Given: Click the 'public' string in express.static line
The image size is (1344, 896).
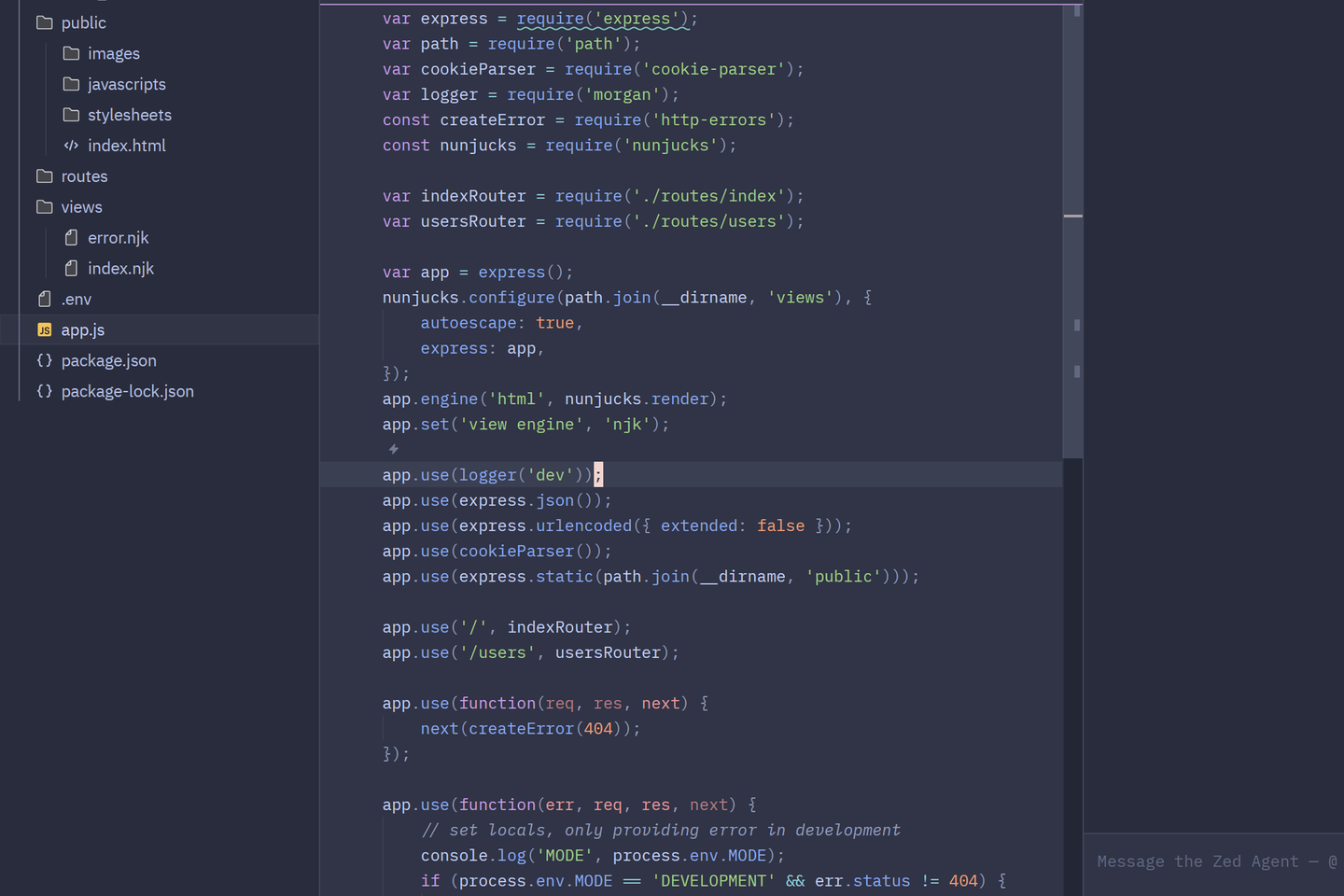Looking at the screenshot, I should click(843, 577).
